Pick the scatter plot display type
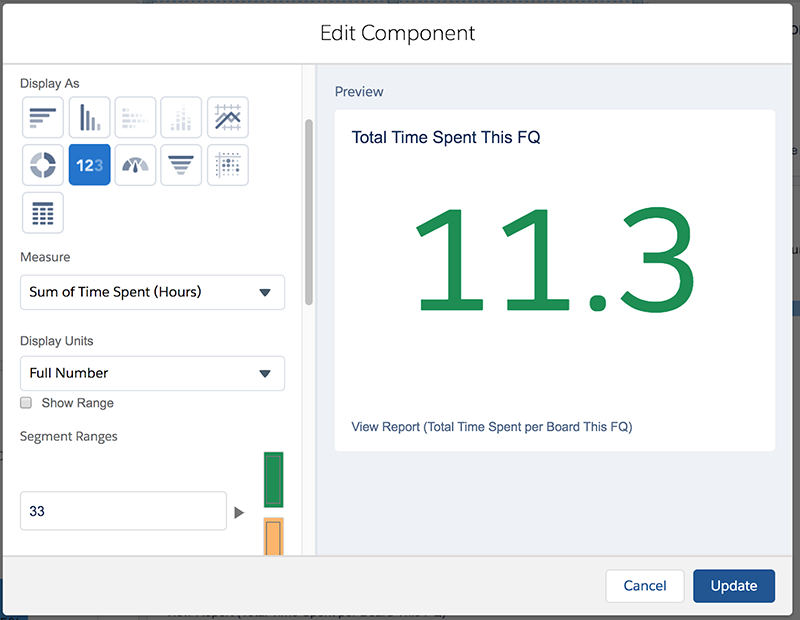800x620 pixels. [x=227, y=166]
